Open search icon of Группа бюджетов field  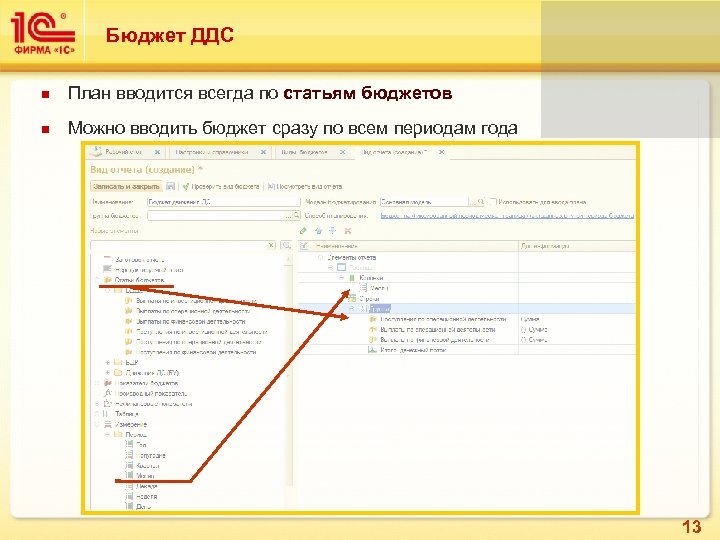tap(297, 215)
